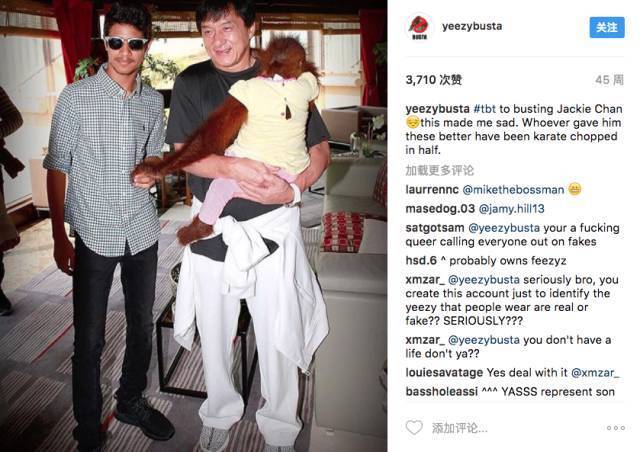The width and height of the screenshot is (640, 452).
Task: Open the three-dot more options menu
Action: click(x=616, y=428)
